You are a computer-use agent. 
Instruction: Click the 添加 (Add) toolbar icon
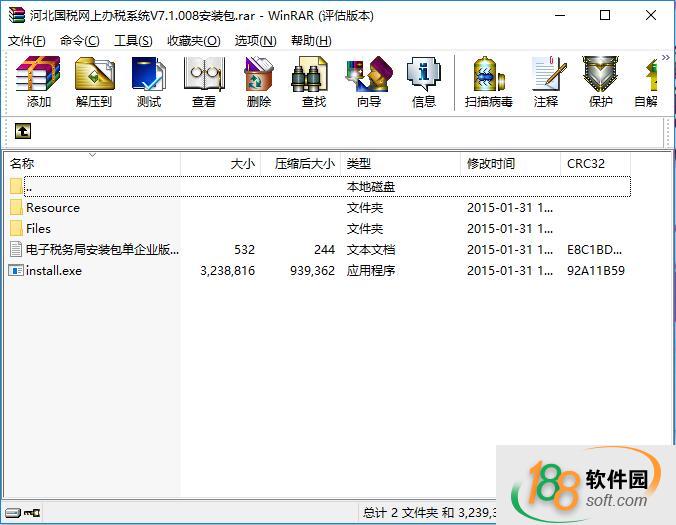tap(39, 82)
